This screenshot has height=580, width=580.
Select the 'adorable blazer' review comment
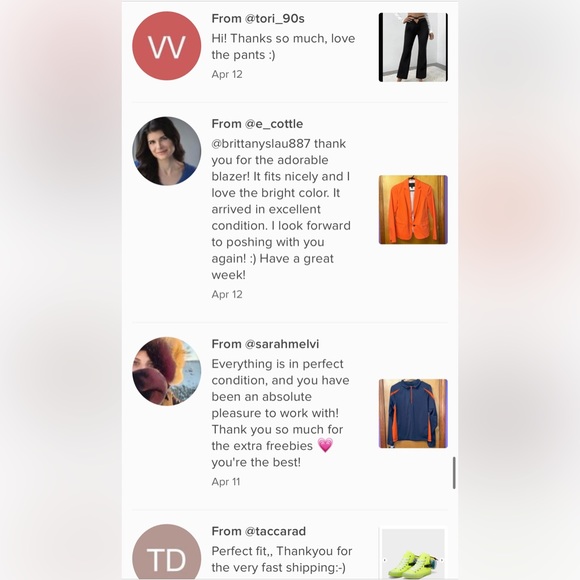281,209
